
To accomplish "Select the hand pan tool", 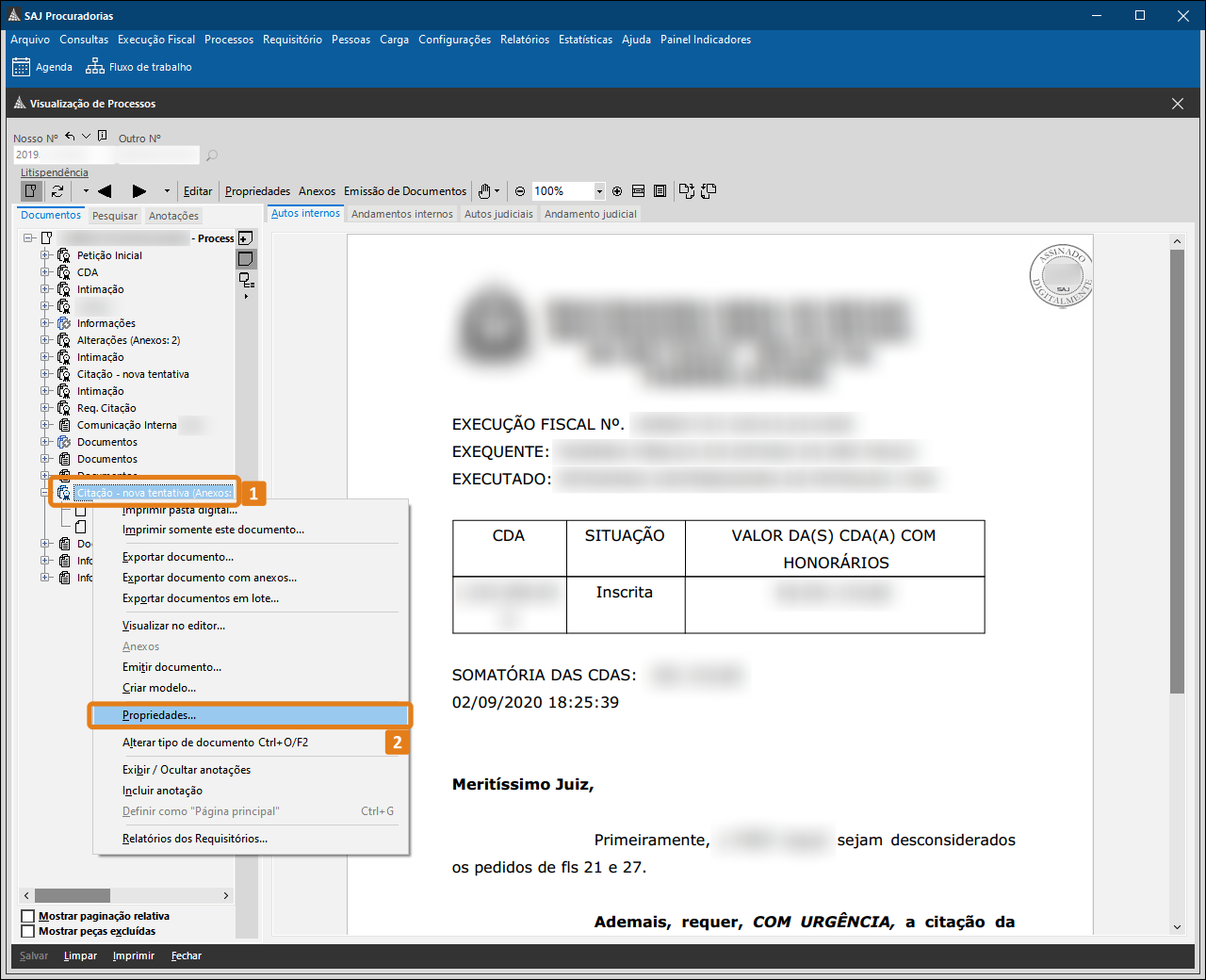I will coord(484,191).
